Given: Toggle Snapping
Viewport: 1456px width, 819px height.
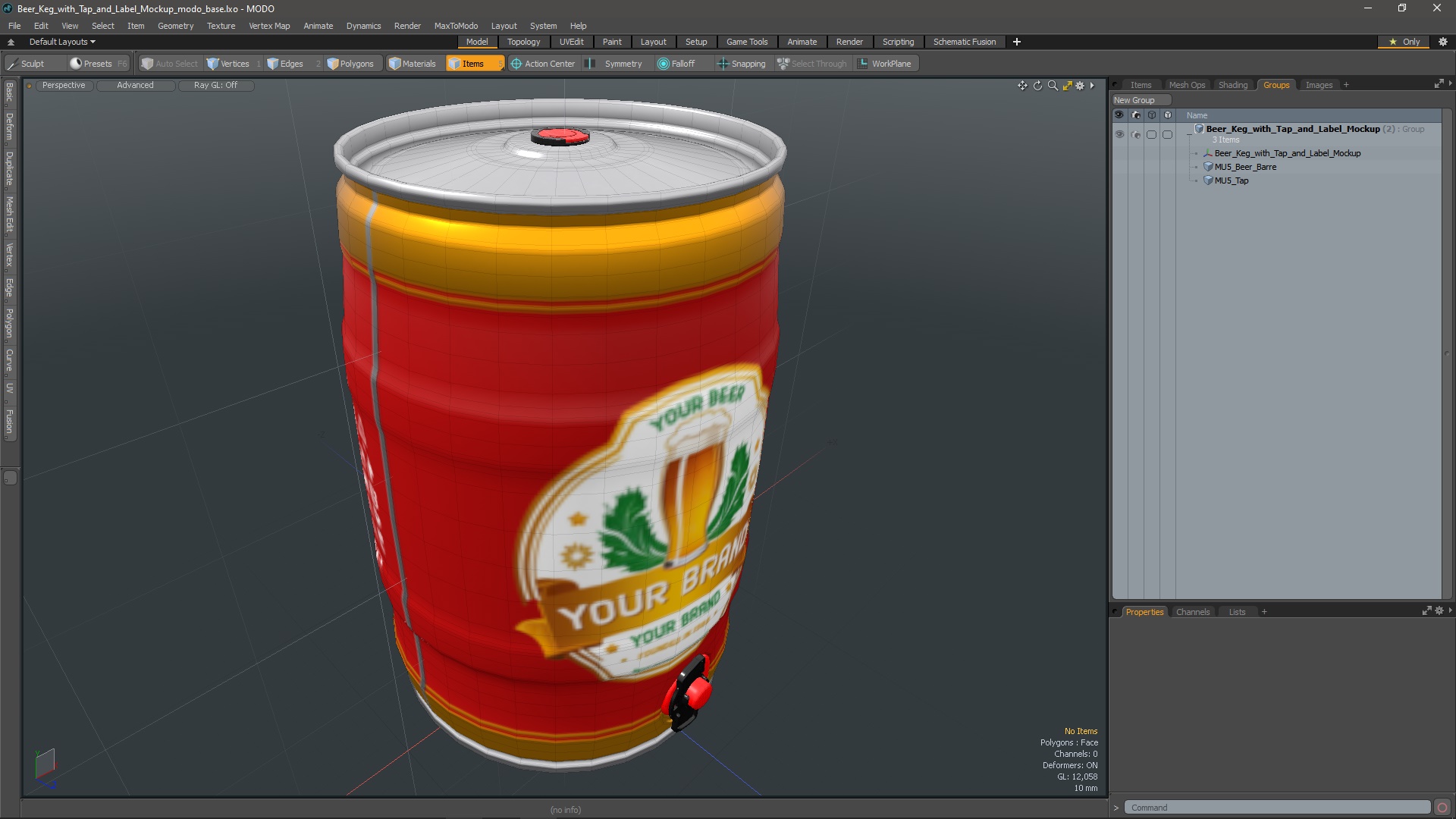Looking at the screenshot, I should click(742, 64).
